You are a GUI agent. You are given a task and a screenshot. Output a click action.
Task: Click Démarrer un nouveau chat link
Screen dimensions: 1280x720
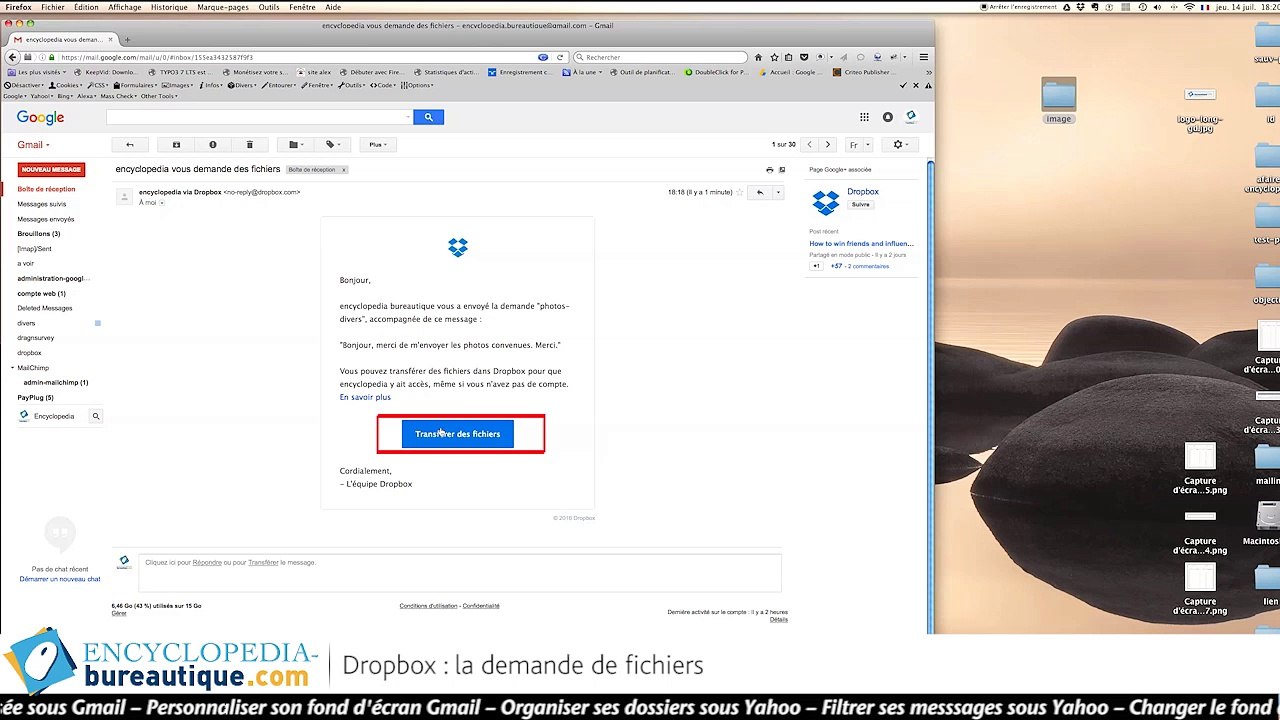coord(60,579)
